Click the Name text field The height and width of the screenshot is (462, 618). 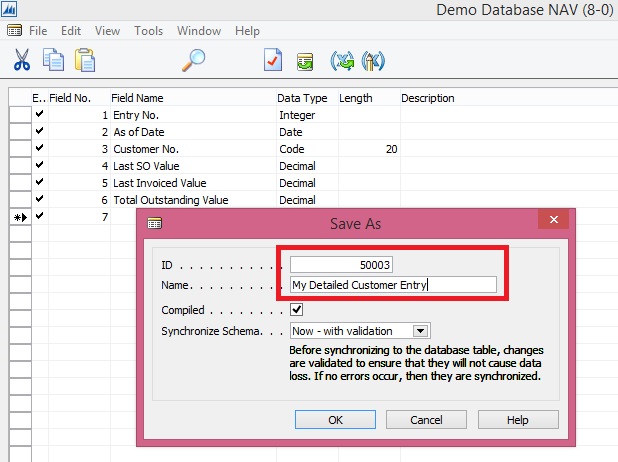point(393,285)
